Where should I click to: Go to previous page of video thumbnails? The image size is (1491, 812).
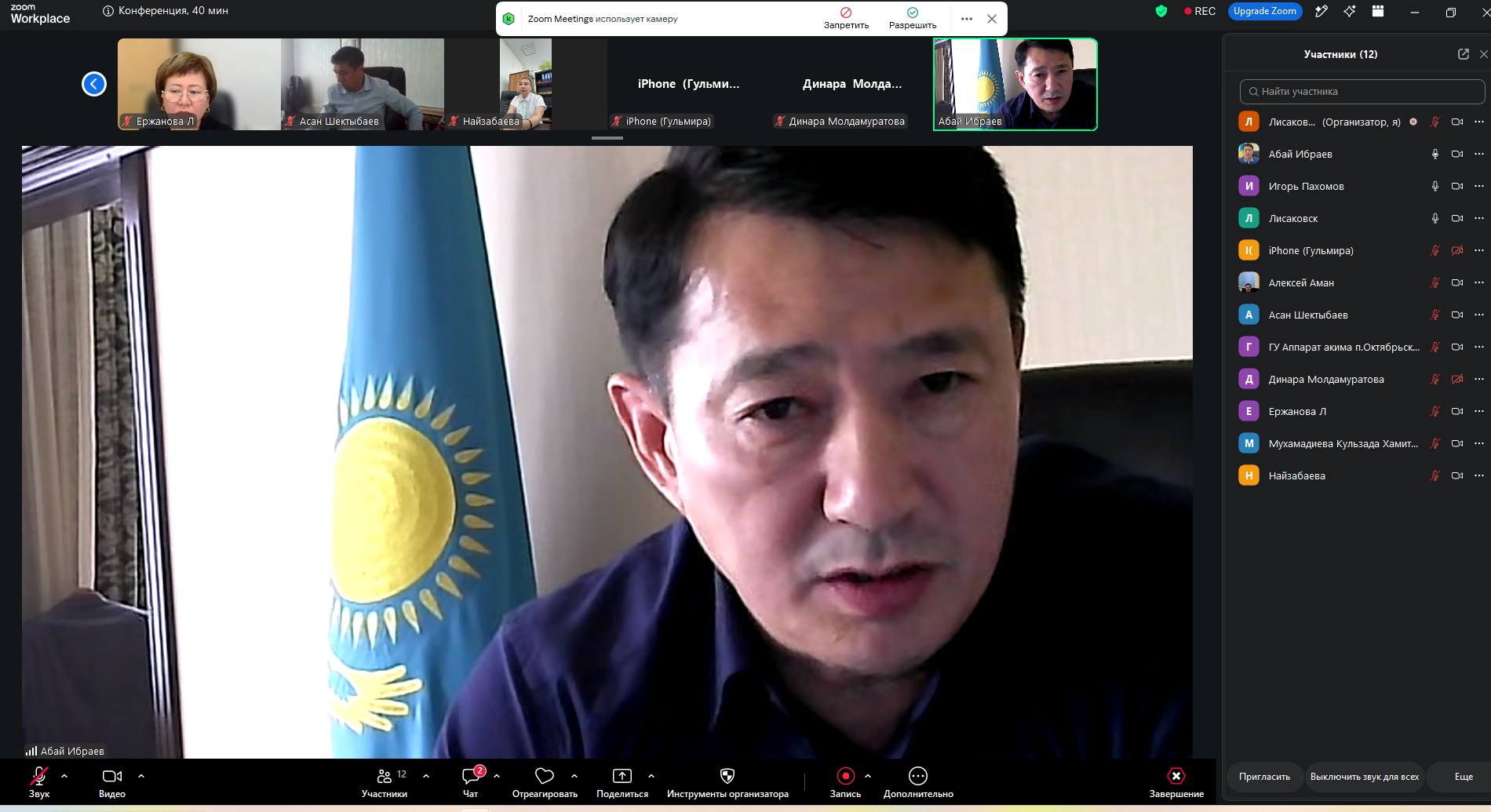94,84
